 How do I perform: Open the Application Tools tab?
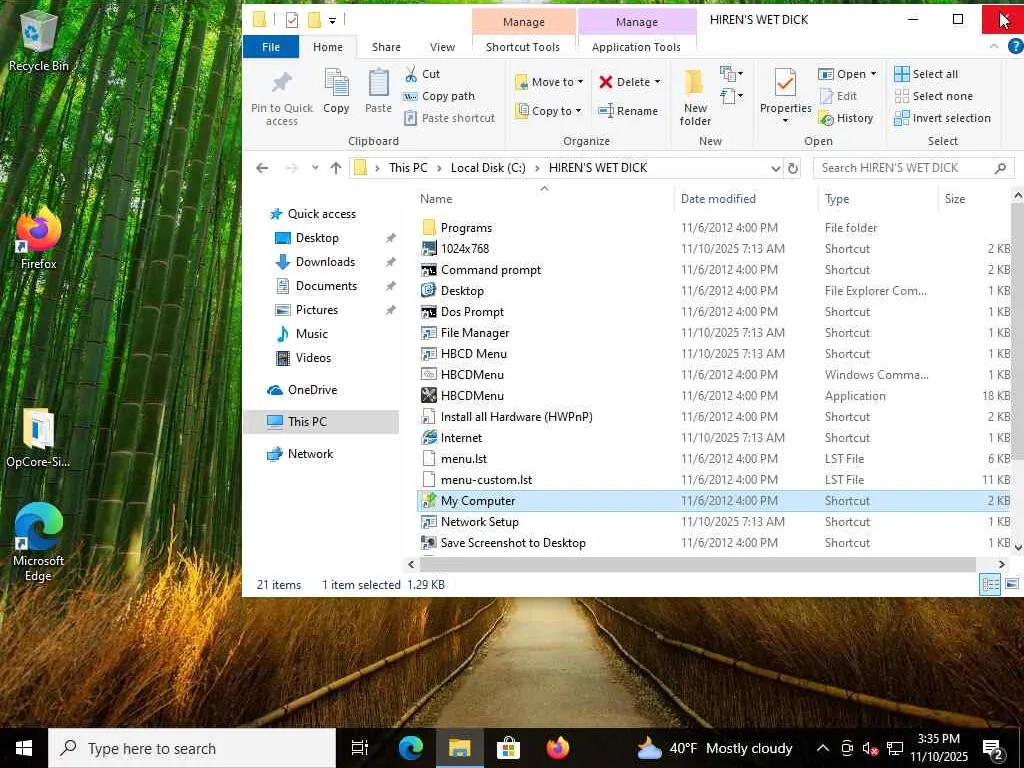[636, 47]
